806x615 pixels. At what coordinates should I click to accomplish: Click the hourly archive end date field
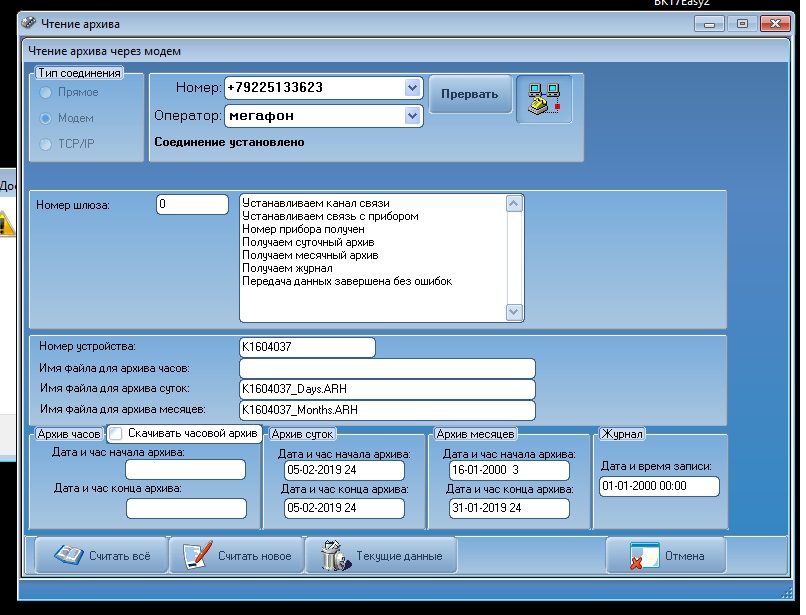[x=186, y=509]
